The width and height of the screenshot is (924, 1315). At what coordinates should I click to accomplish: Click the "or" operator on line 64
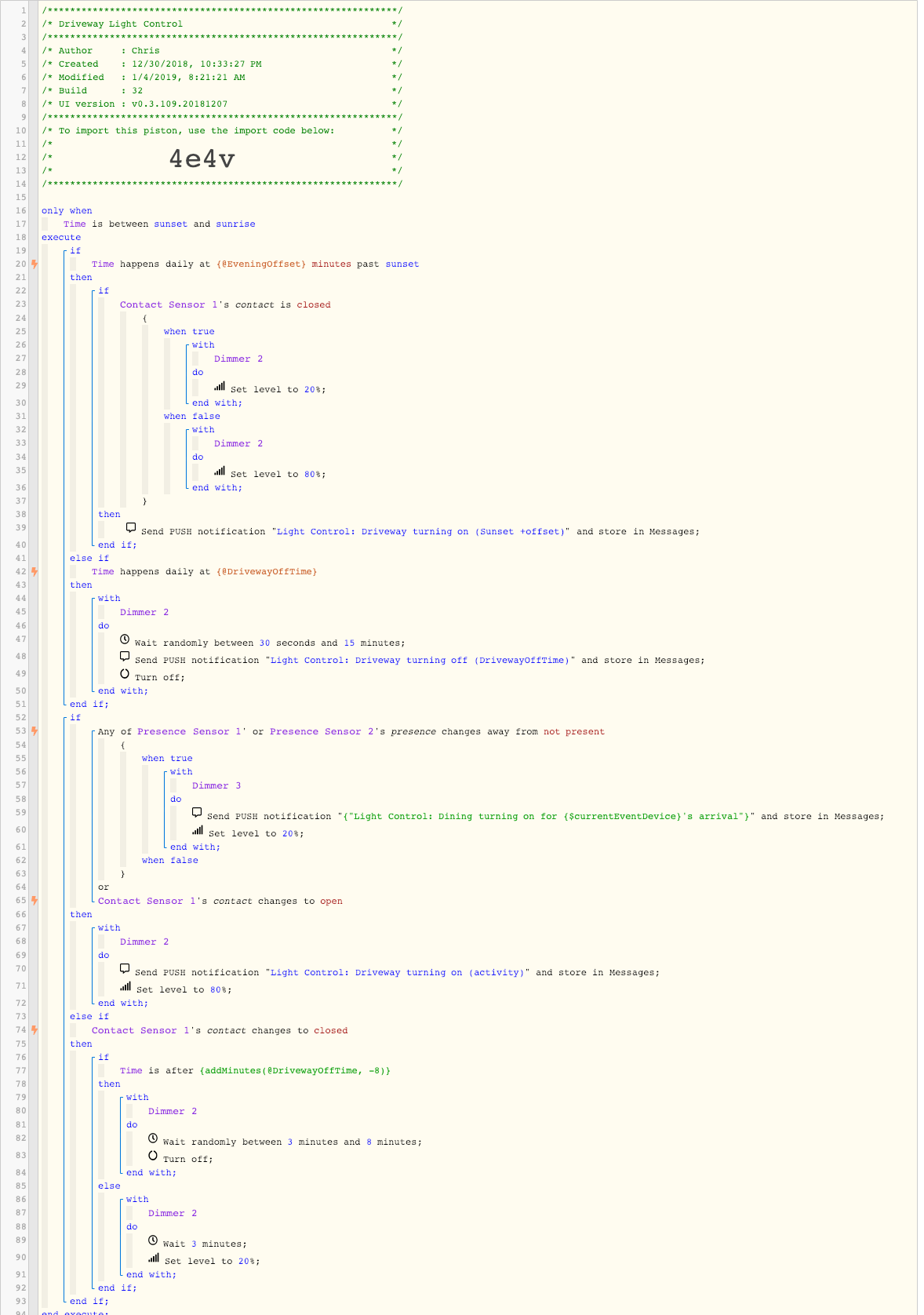104,888
